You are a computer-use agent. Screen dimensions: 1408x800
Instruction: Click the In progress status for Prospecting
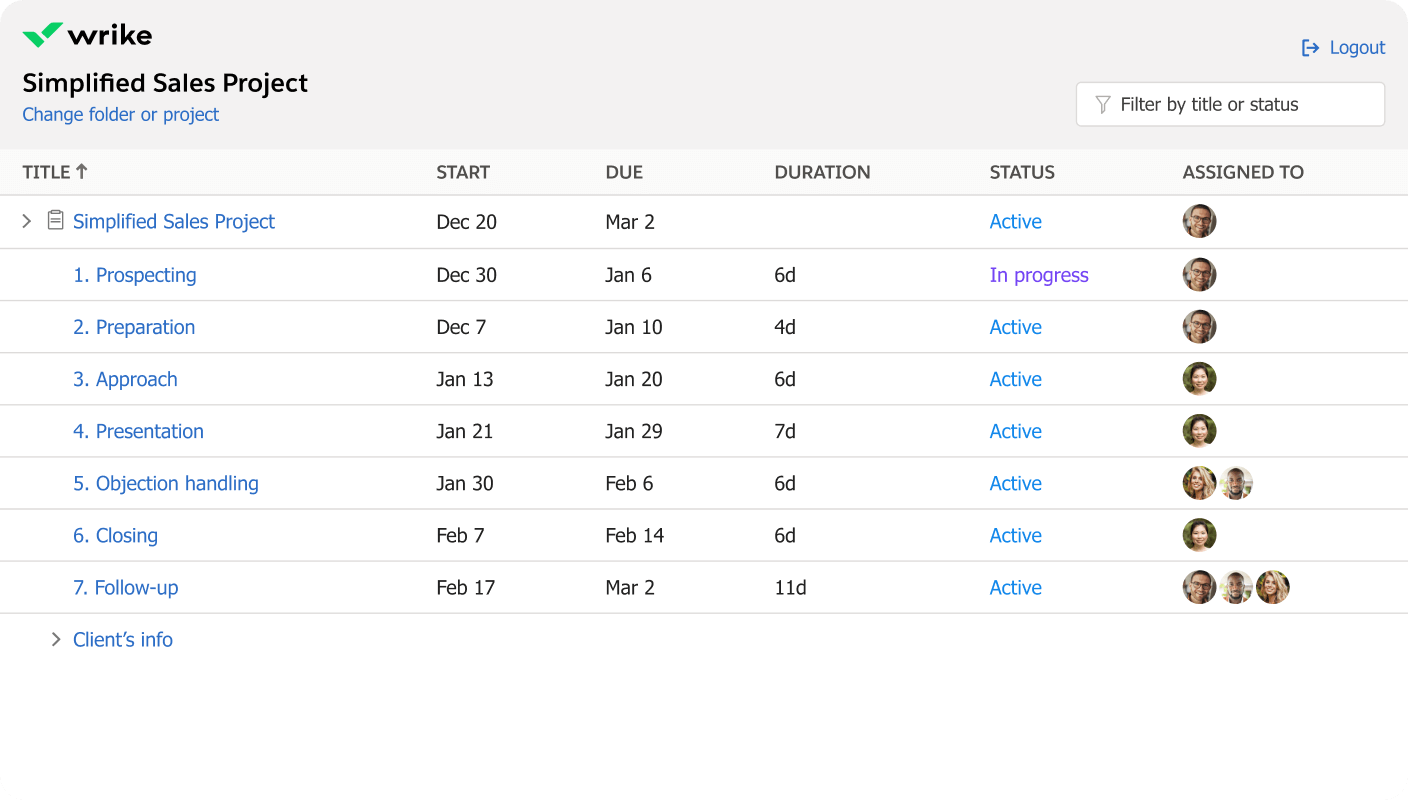(x=1038, y=275)
